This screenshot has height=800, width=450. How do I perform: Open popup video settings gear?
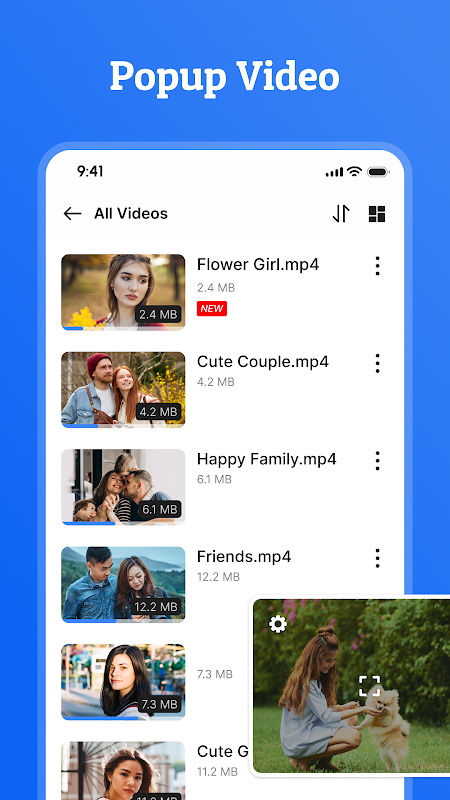tap(278, 624)
